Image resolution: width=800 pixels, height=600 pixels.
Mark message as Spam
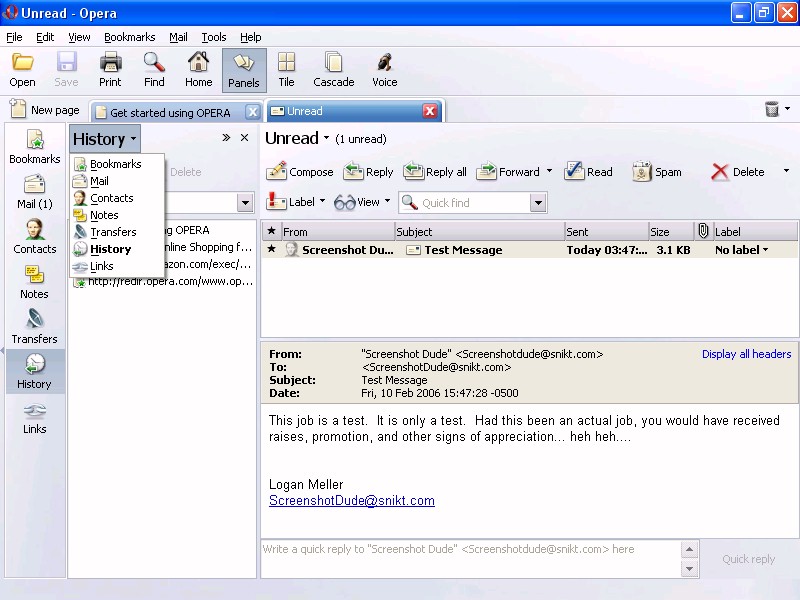pos(642,172)
